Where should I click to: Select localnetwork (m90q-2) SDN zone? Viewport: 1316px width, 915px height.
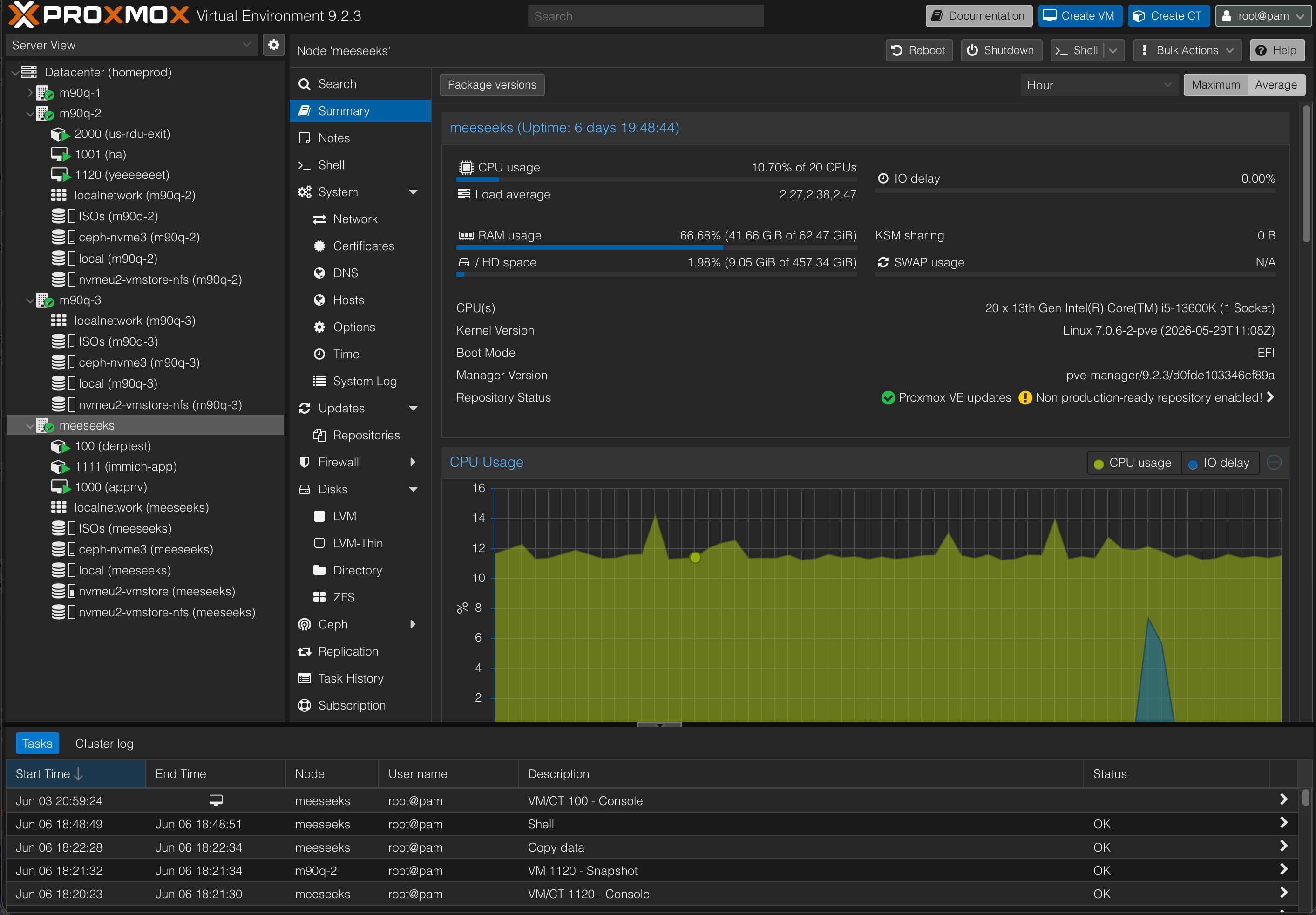[135, 195]
